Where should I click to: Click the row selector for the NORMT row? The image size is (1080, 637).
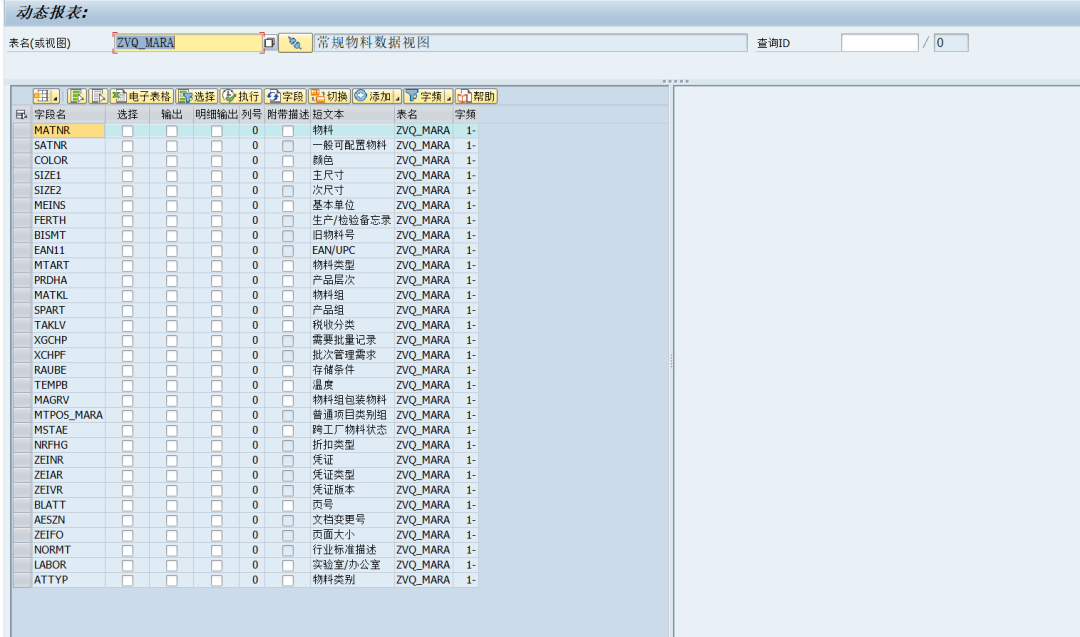point(22,550)
